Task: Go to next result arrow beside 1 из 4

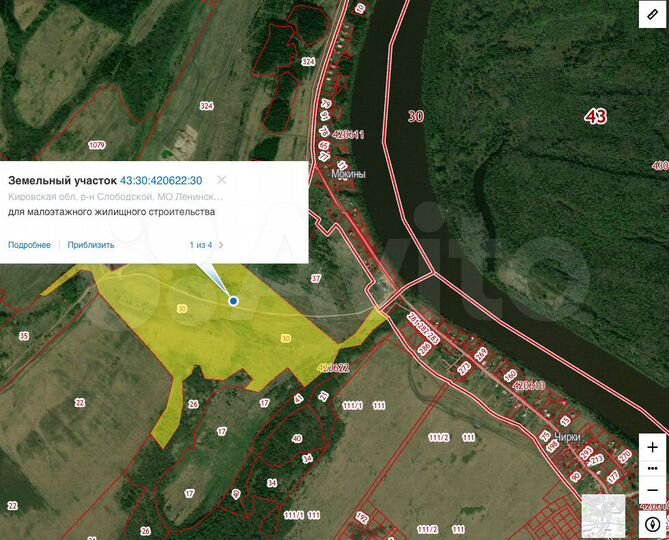Action: (x=221, y=245)
